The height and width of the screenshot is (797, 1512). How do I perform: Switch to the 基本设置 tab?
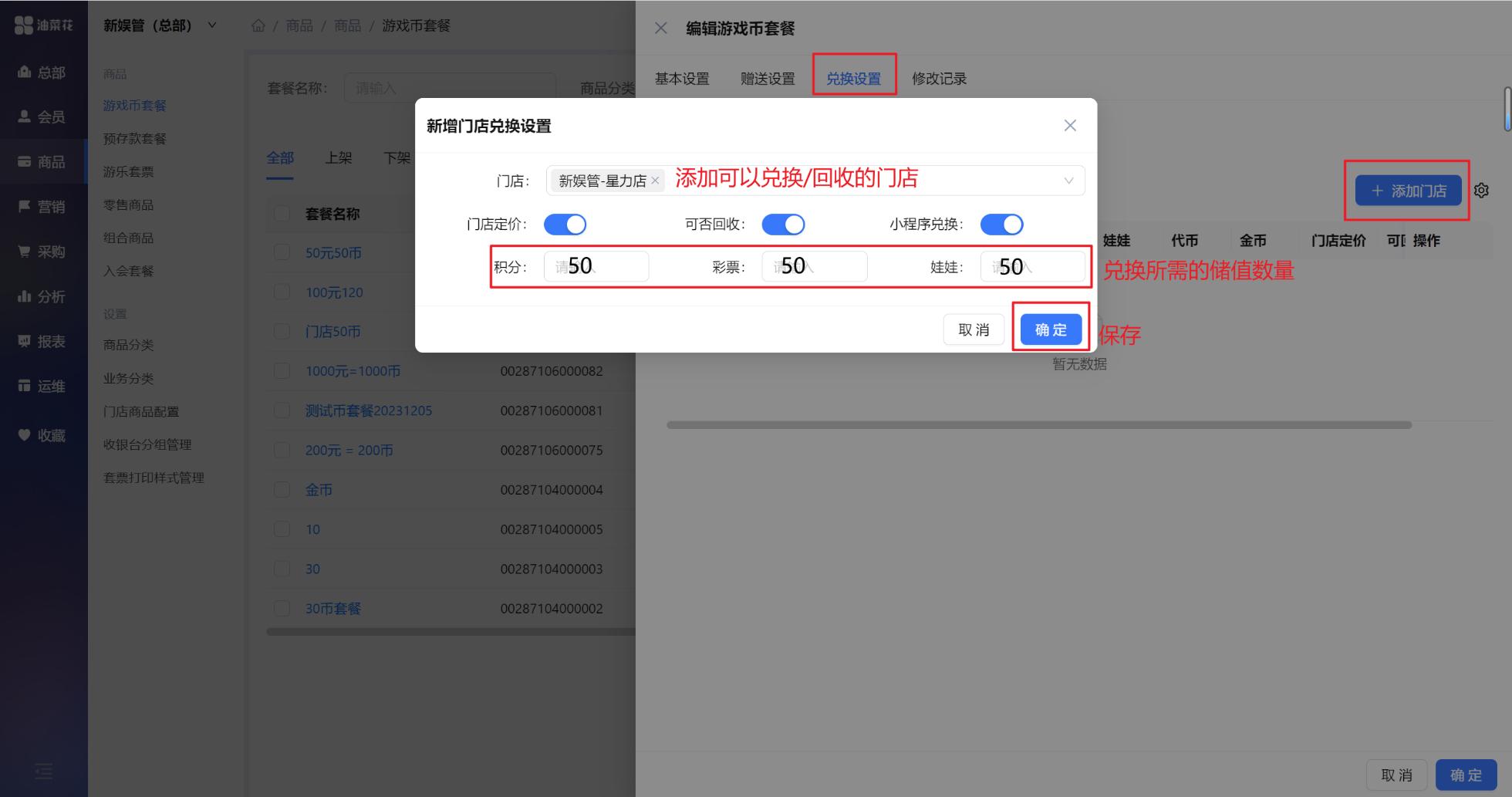pyautogui.click(x=682, y=79)
